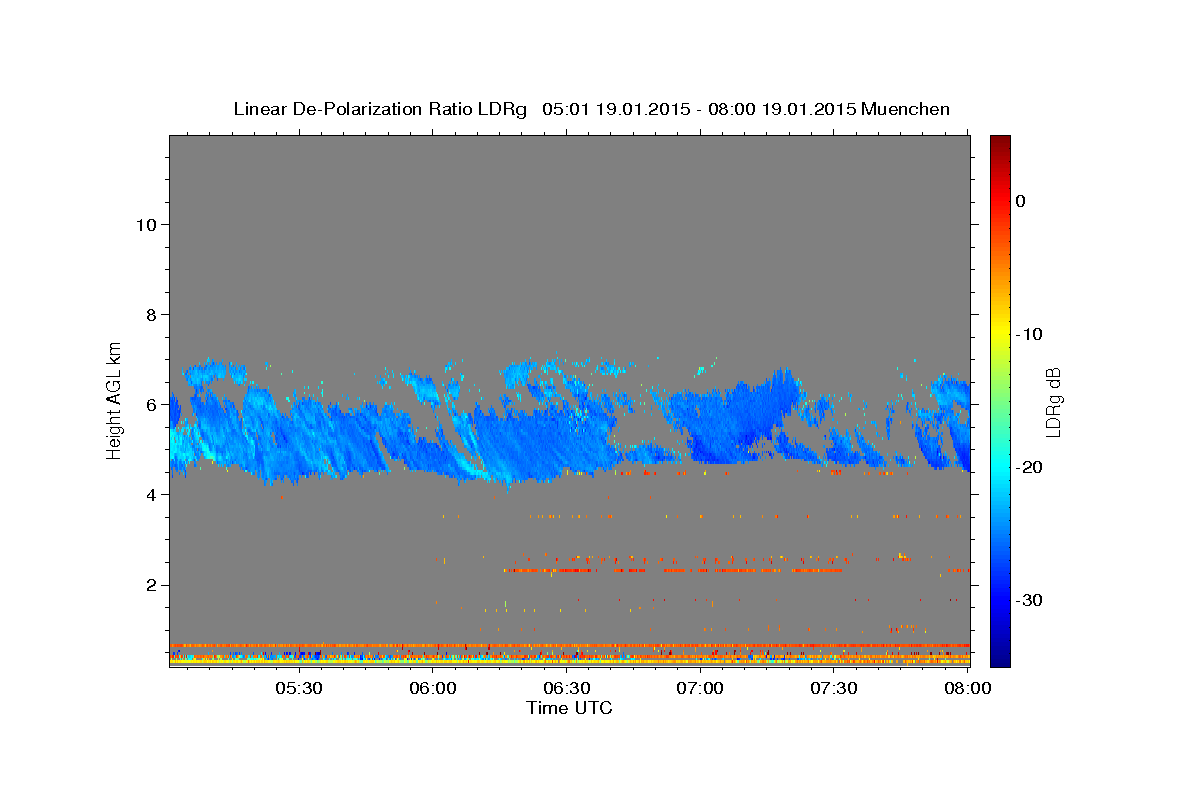Select the 07:00 time tick label
The height and width of the screenshot is (800, 1200).
700,688
